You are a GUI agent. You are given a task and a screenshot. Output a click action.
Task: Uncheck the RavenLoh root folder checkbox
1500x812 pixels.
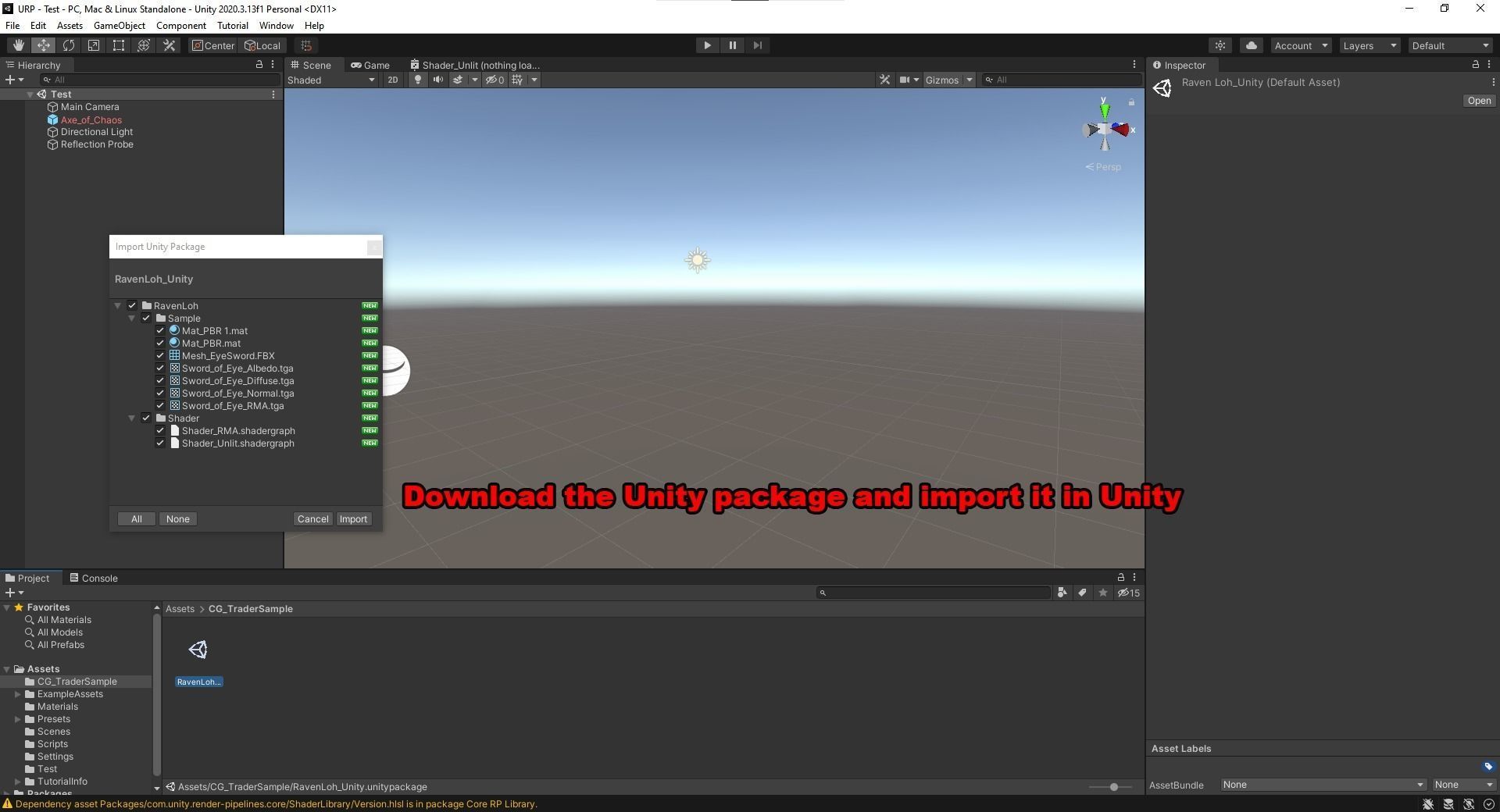point(132,306)
